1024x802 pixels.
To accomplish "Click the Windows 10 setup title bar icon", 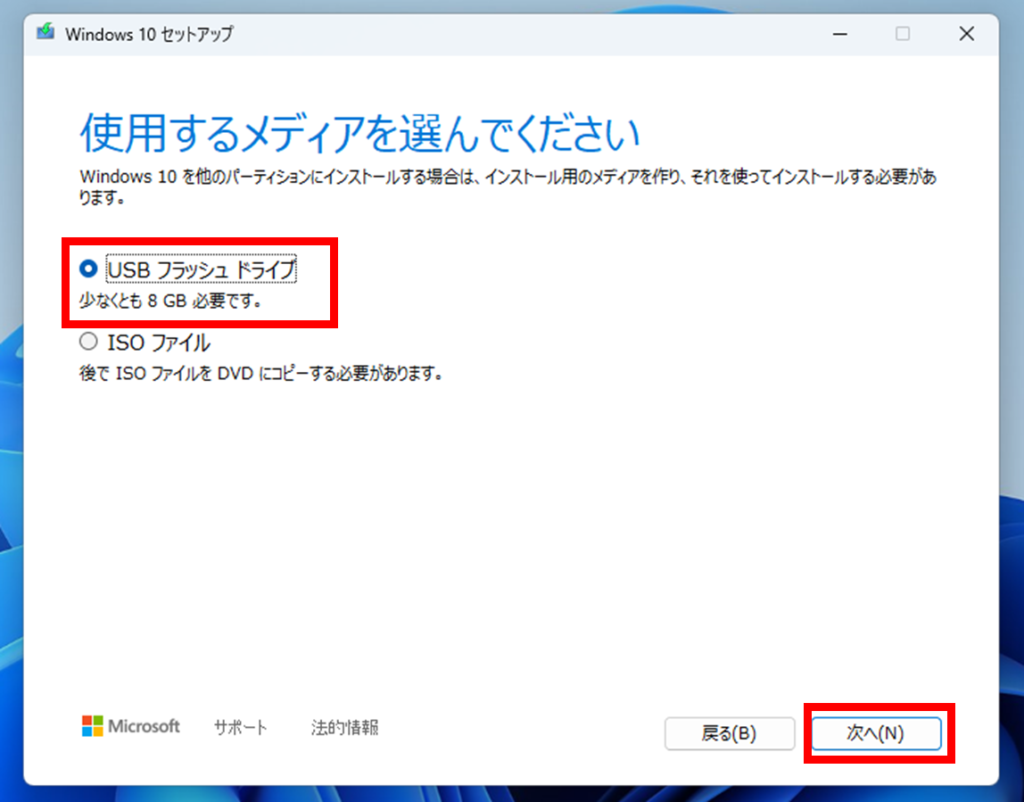I will tap(46, 32).
